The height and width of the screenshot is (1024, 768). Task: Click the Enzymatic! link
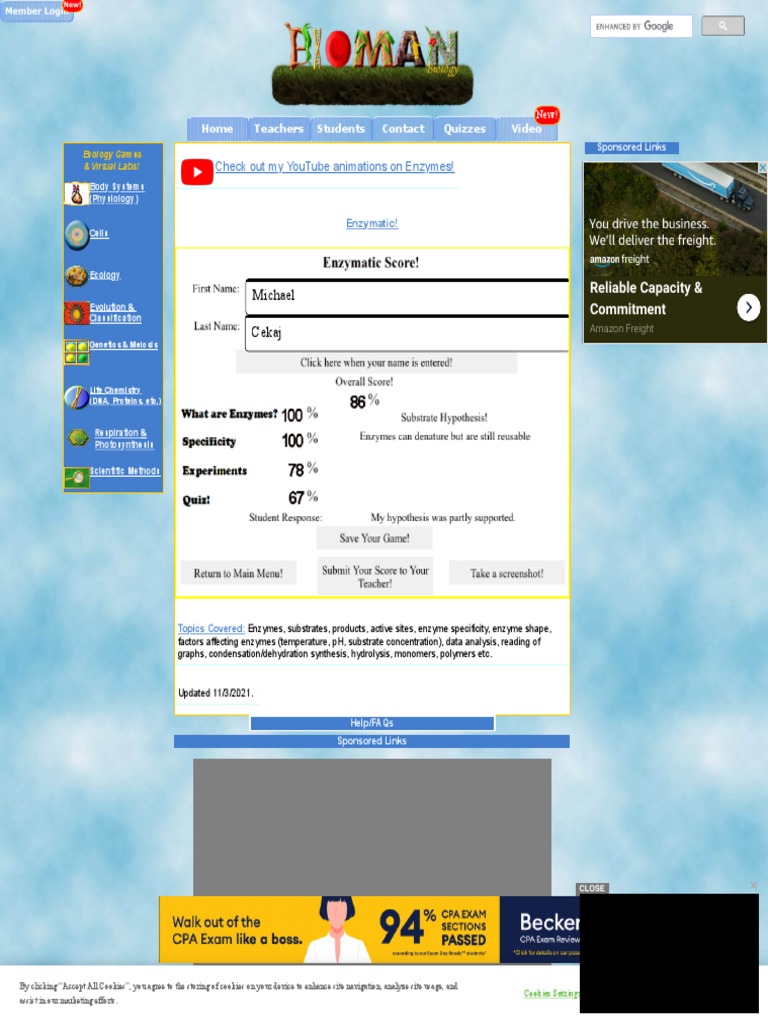[372, 223]
